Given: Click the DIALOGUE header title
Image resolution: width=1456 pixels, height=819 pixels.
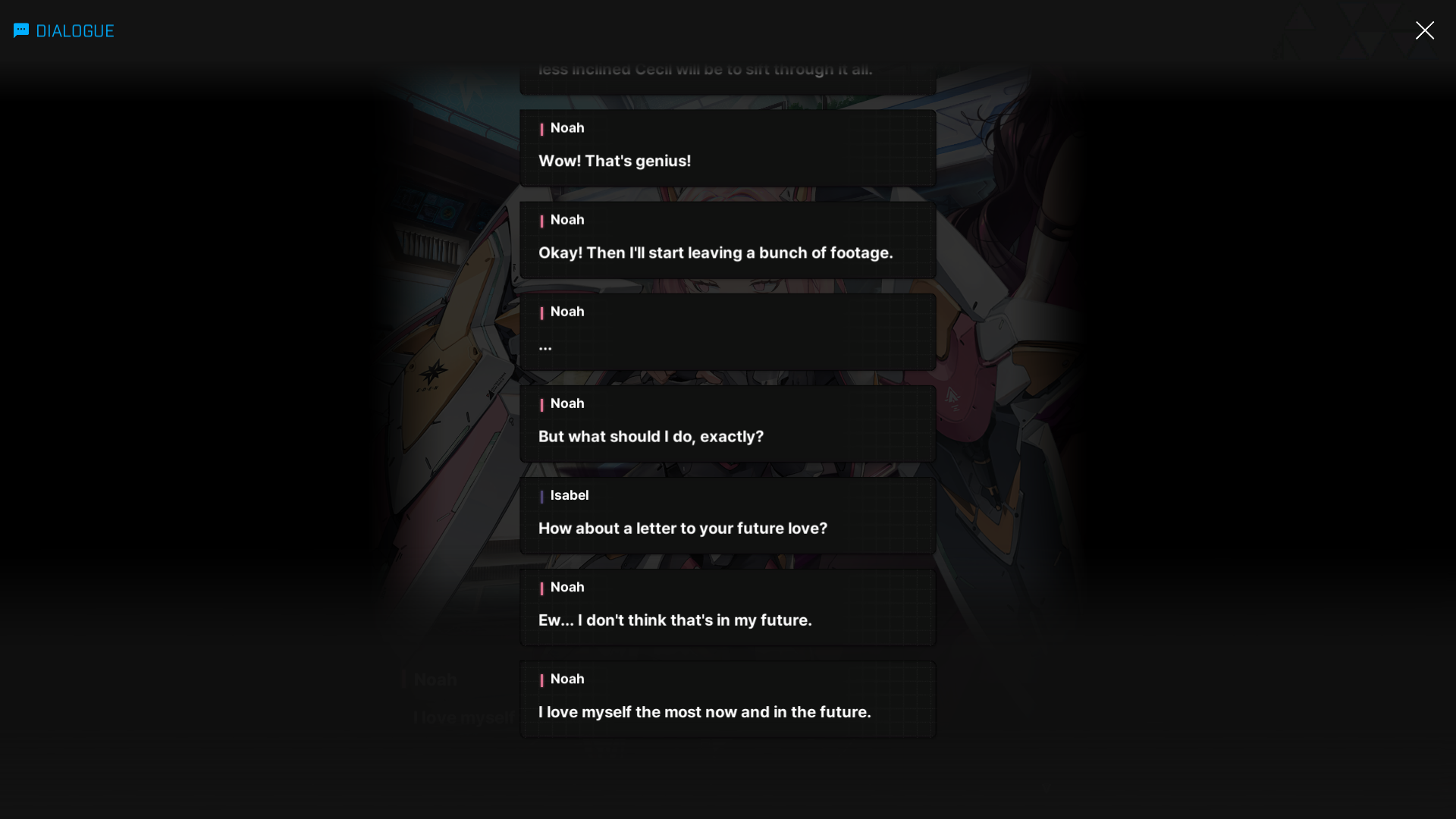Looking at the screenshot, I should coord(75,31).
